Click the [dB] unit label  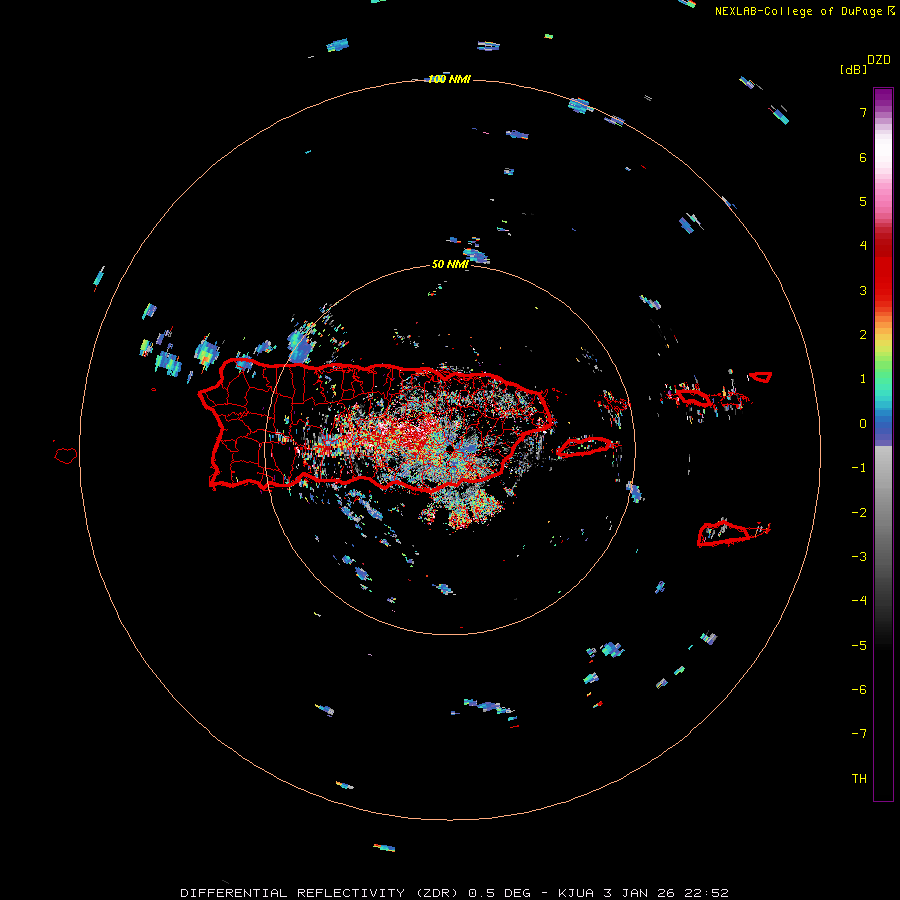click(x=853, y=69)
